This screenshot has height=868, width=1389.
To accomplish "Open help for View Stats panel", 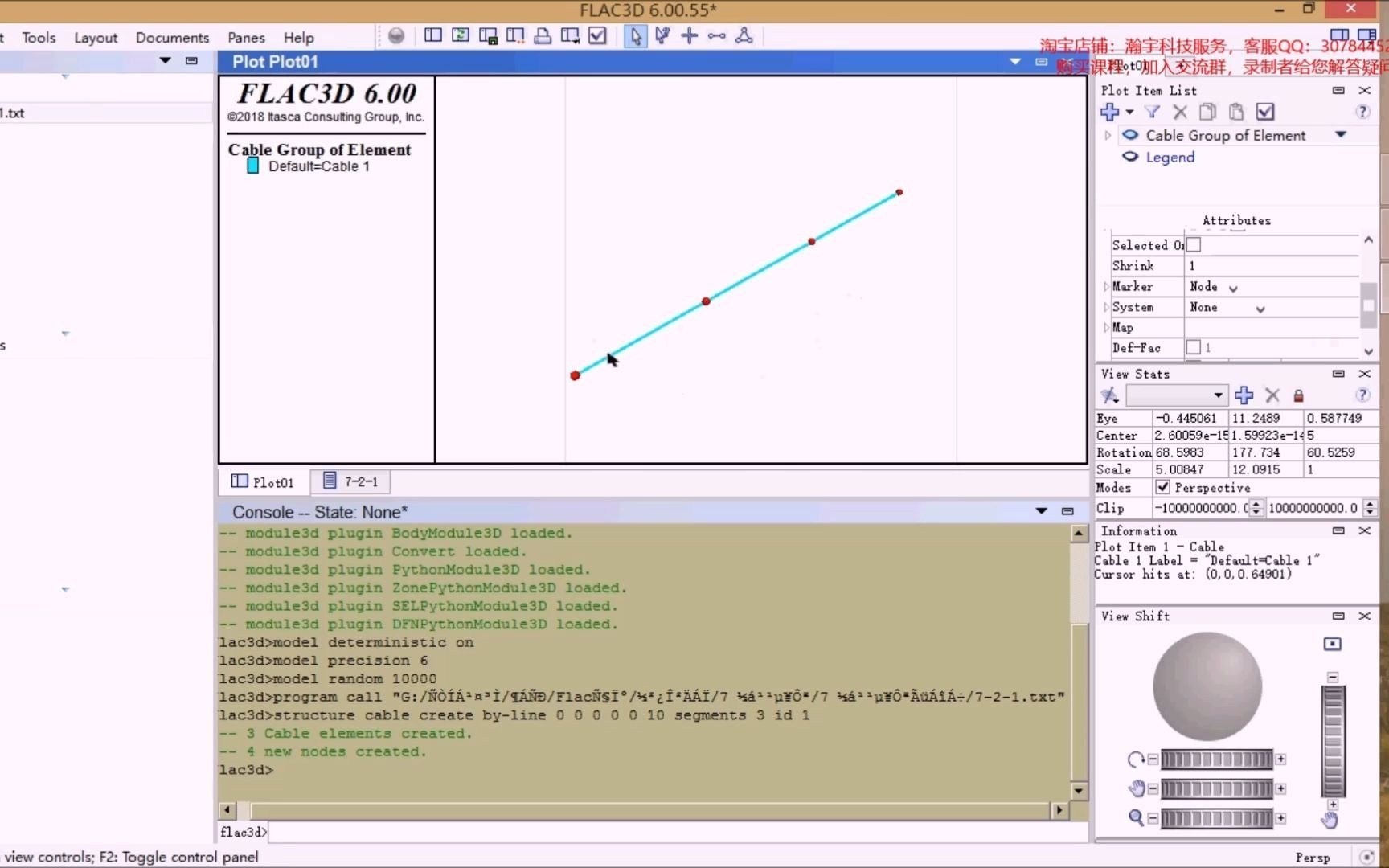I will pos(1362,395).
